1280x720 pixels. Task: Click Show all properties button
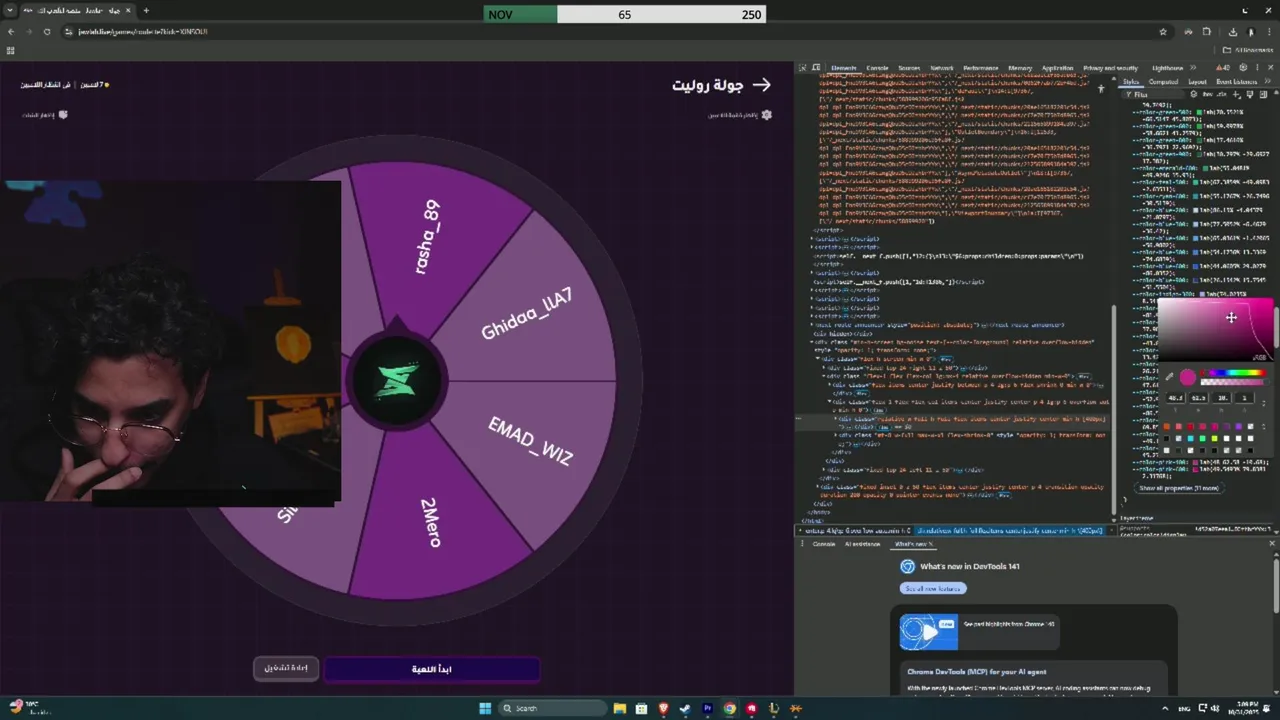[x=1179, y=488]
